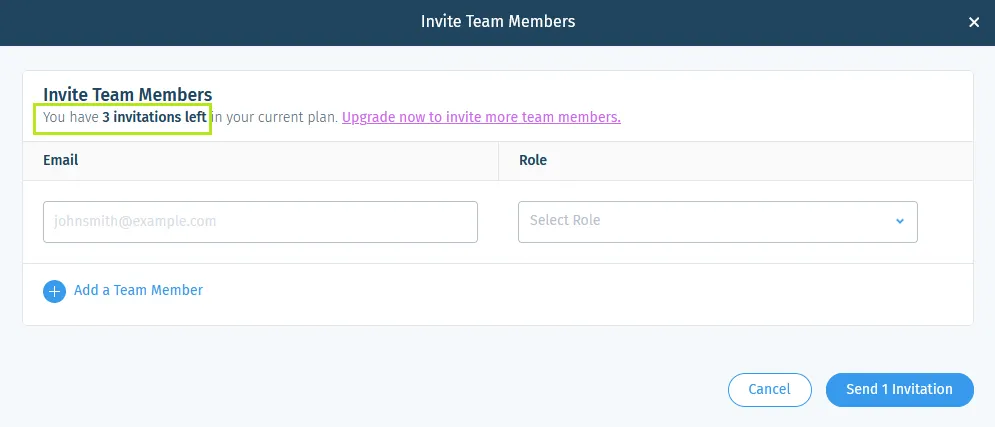
Task: Click the Select Role placeholder text
Action: (565, 220)
